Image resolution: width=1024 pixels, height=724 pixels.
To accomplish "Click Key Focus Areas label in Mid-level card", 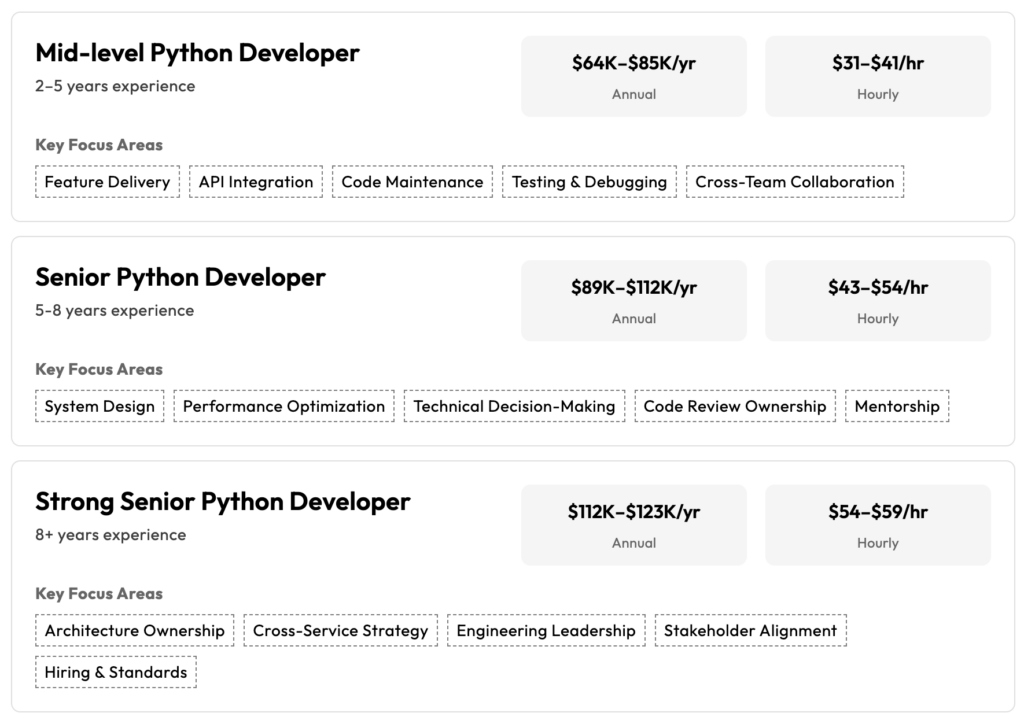I will tap(99, 145).
